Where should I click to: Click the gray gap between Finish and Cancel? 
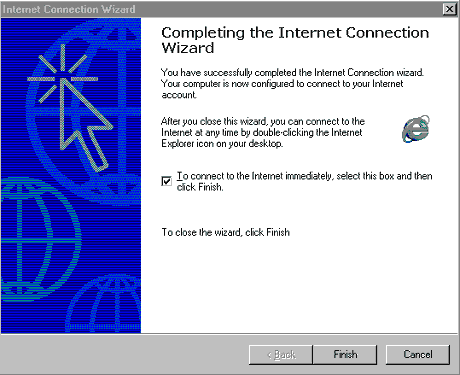pyautogui.click(x=381, y=354)
